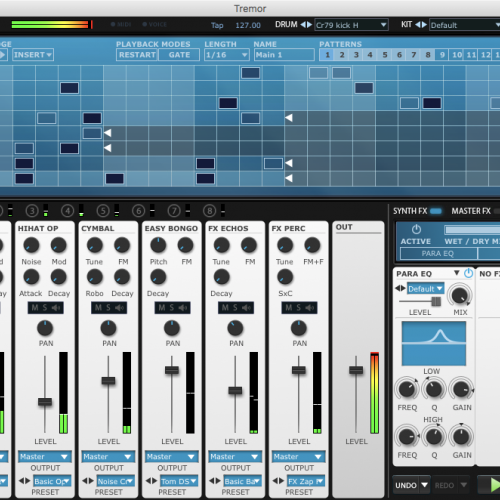Click the green play button

pos(495,485)
